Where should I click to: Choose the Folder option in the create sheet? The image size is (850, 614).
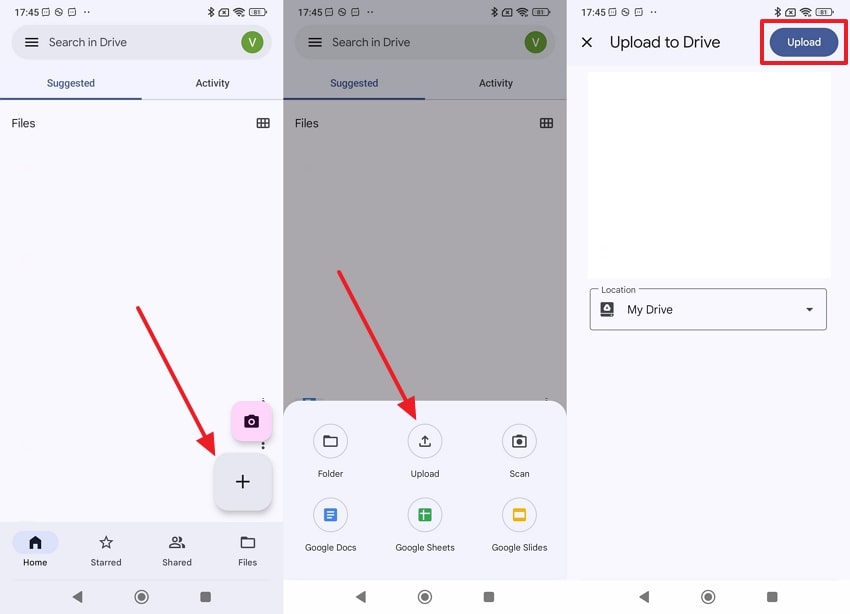[x=330, y=442]
